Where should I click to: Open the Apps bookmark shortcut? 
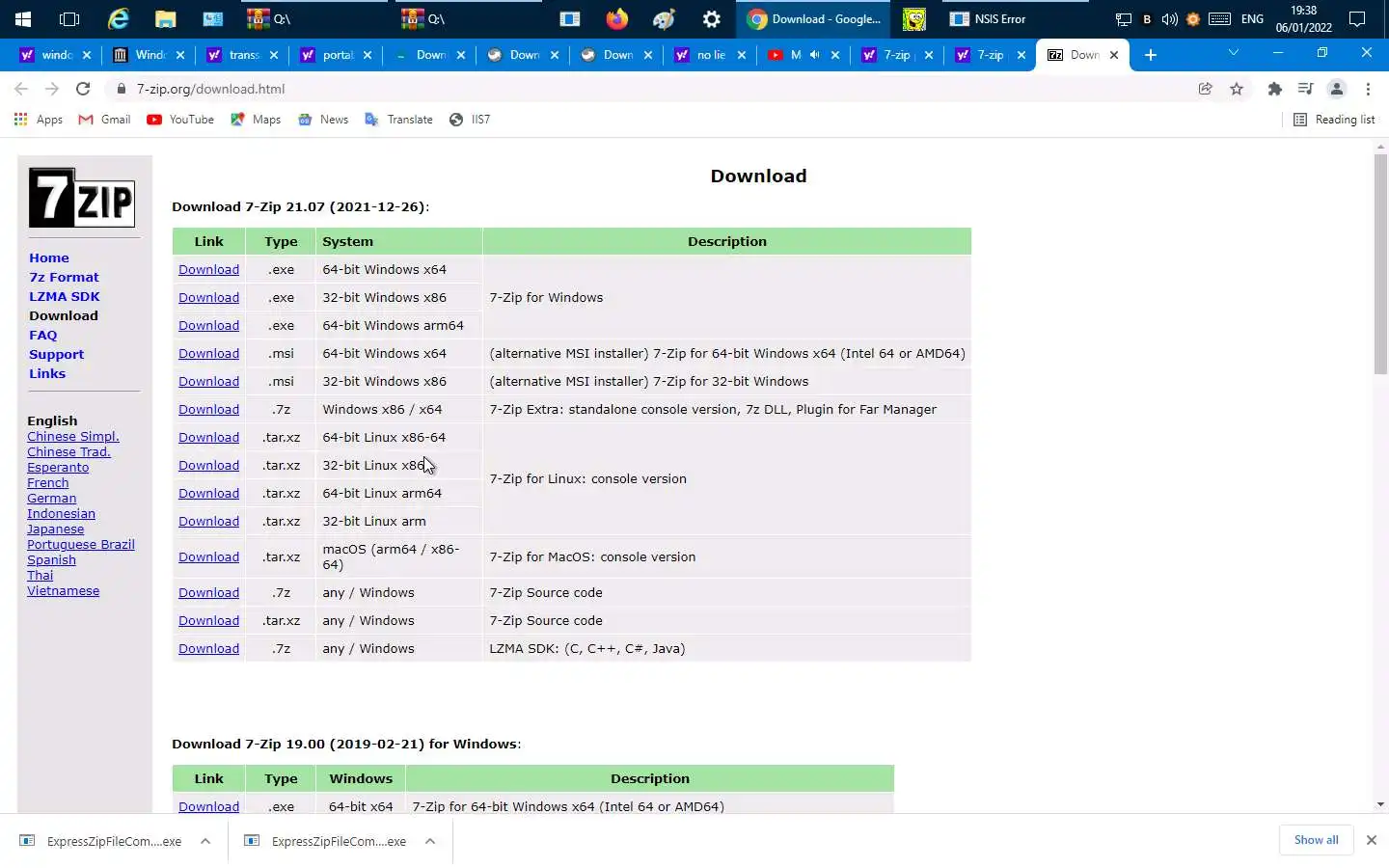click(x=39, y=120)
